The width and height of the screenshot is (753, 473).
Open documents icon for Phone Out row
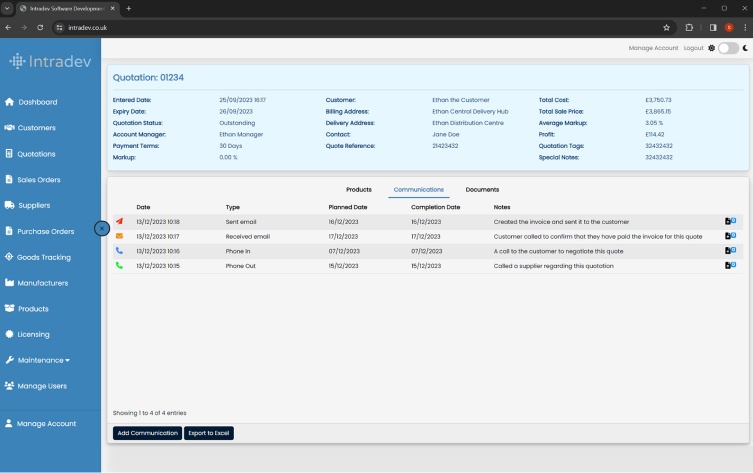730,265
